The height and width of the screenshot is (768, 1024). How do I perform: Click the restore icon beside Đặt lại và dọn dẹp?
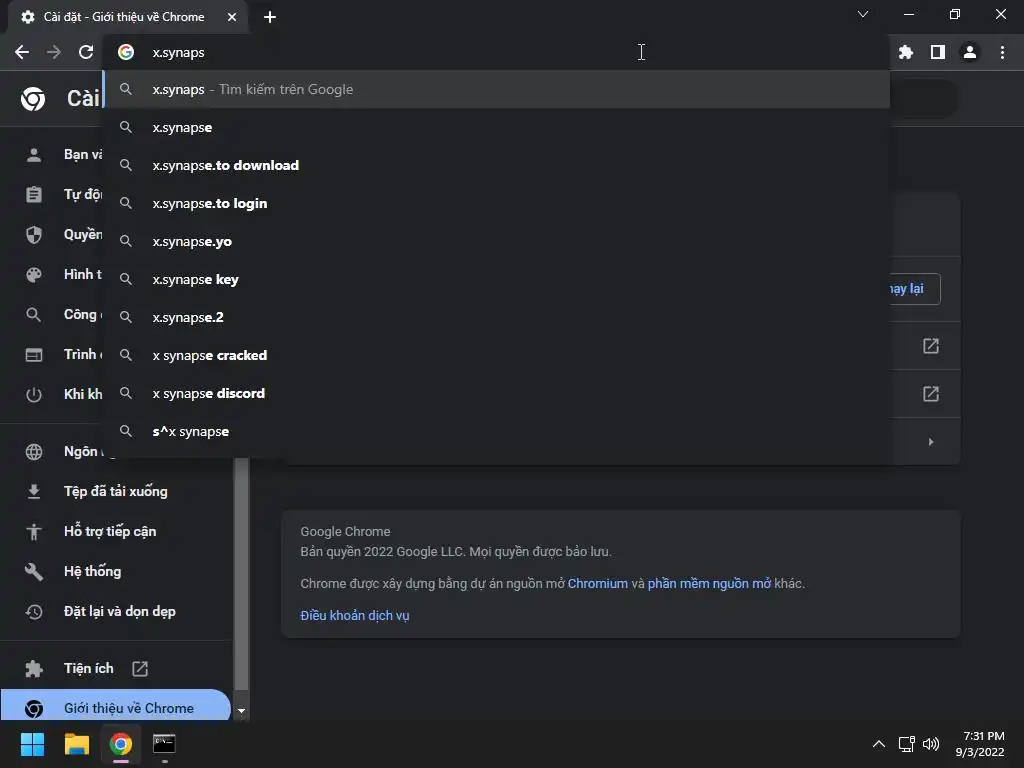[34, 612]
